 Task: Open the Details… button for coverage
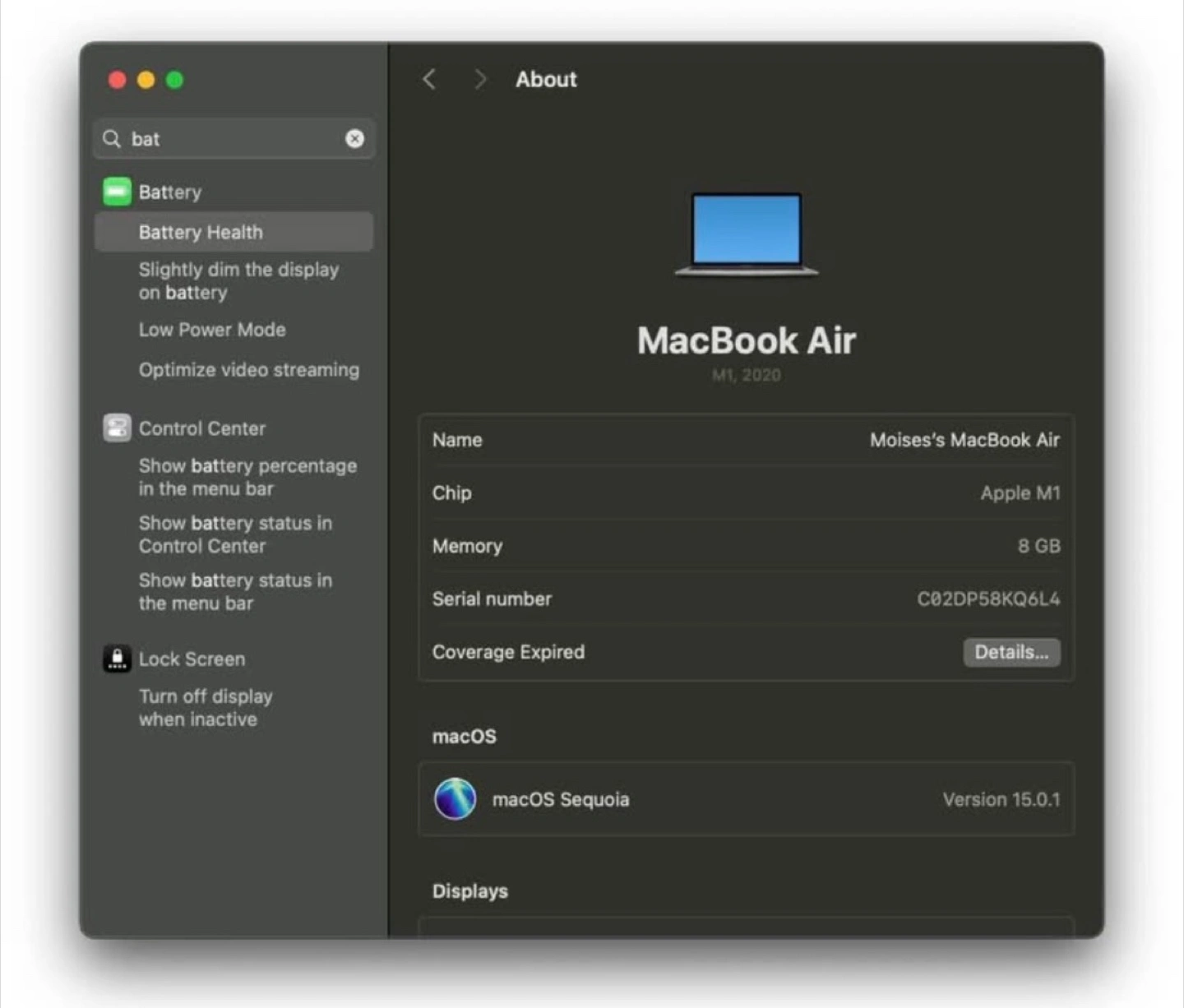pos(1011,652)
